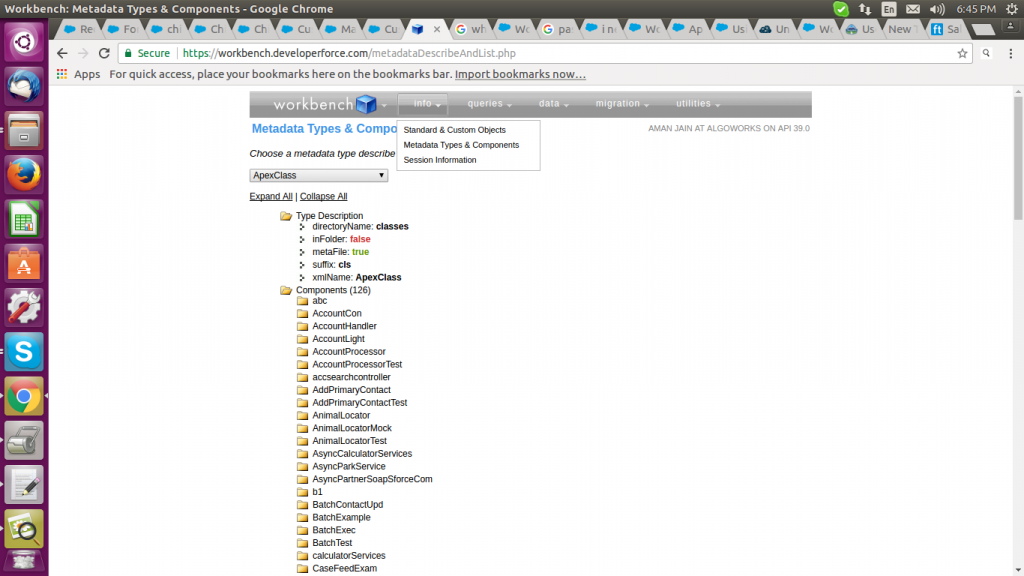Bookmark this page with star icon
Viewport: 1024px width, 576px height.
point(962,54)
